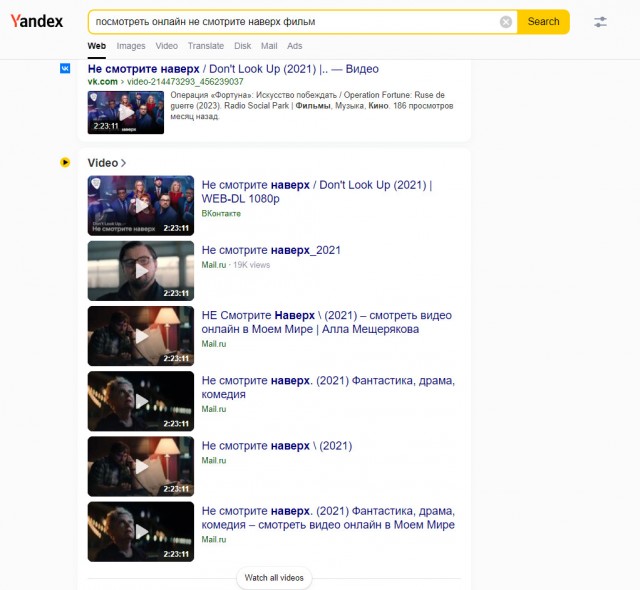640x590 pixels.
Task: Click Mail.ru source under Алла Мещерякова result
Action: 213,344
